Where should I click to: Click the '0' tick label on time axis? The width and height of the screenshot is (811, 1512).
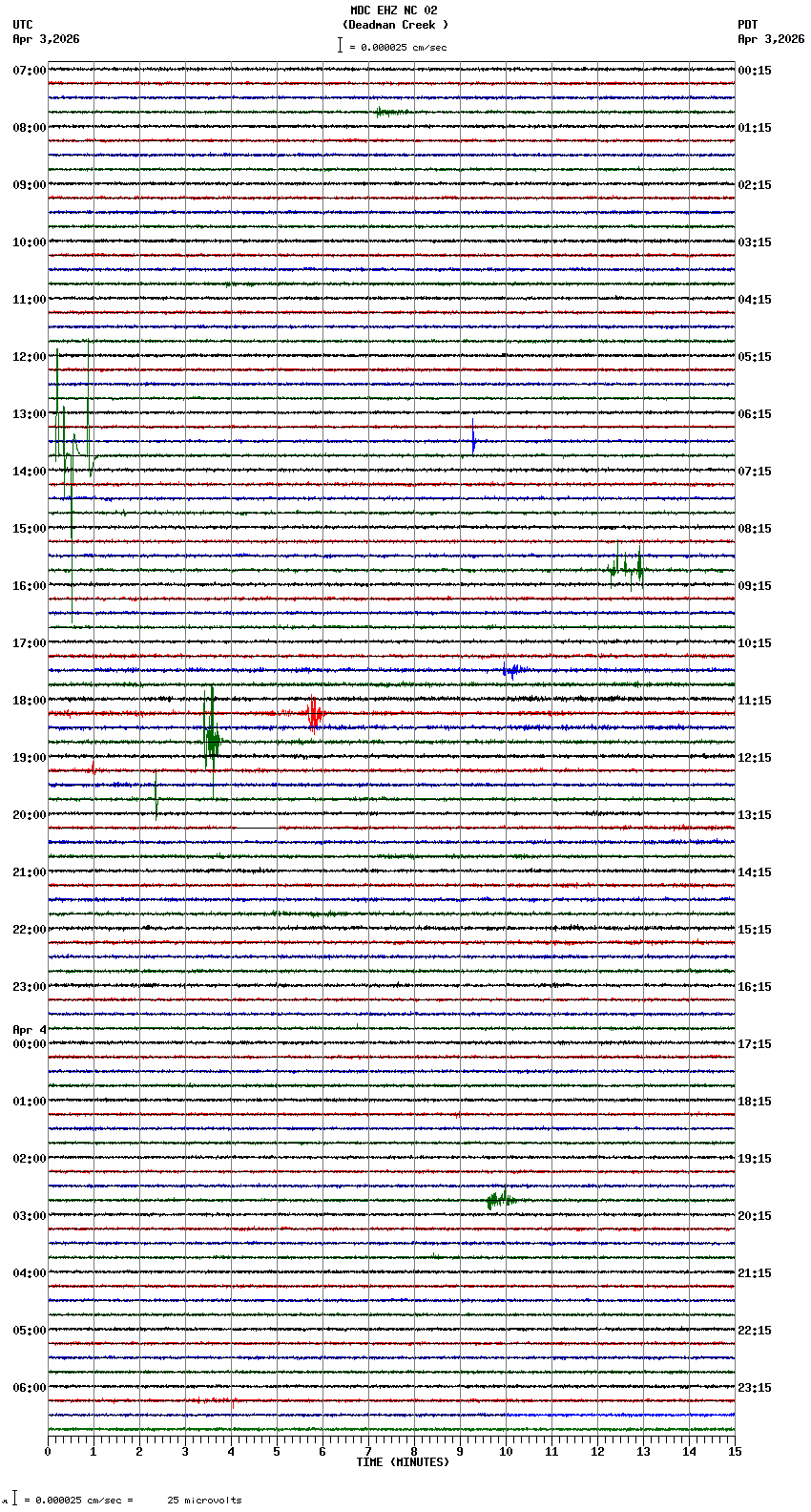click(x=48, y=1452)
